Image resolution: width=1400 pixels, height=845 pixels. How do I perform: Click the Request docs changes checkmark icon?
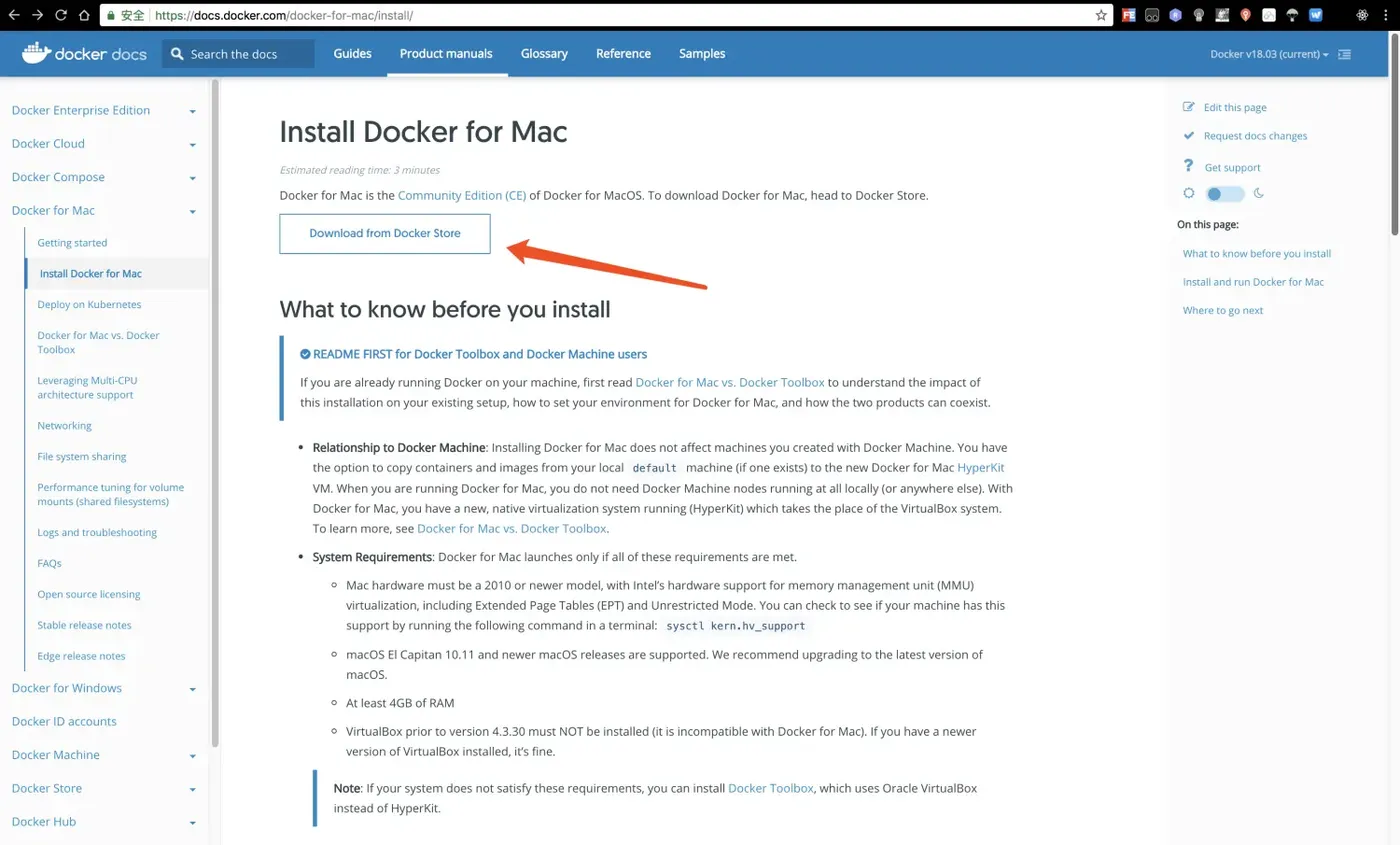(1188, 135)
